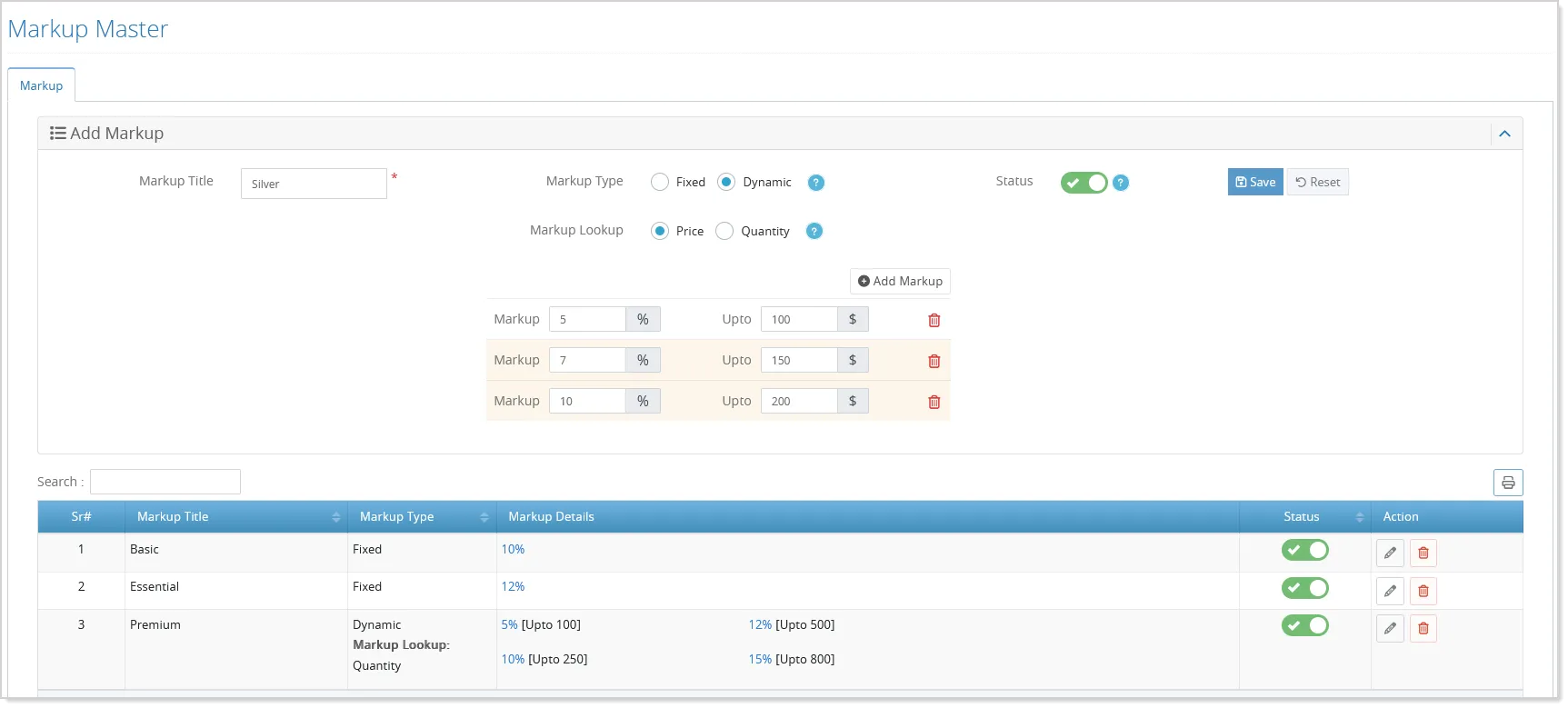
Task: Choose Price markup lookup
Action: click(660, 231)
